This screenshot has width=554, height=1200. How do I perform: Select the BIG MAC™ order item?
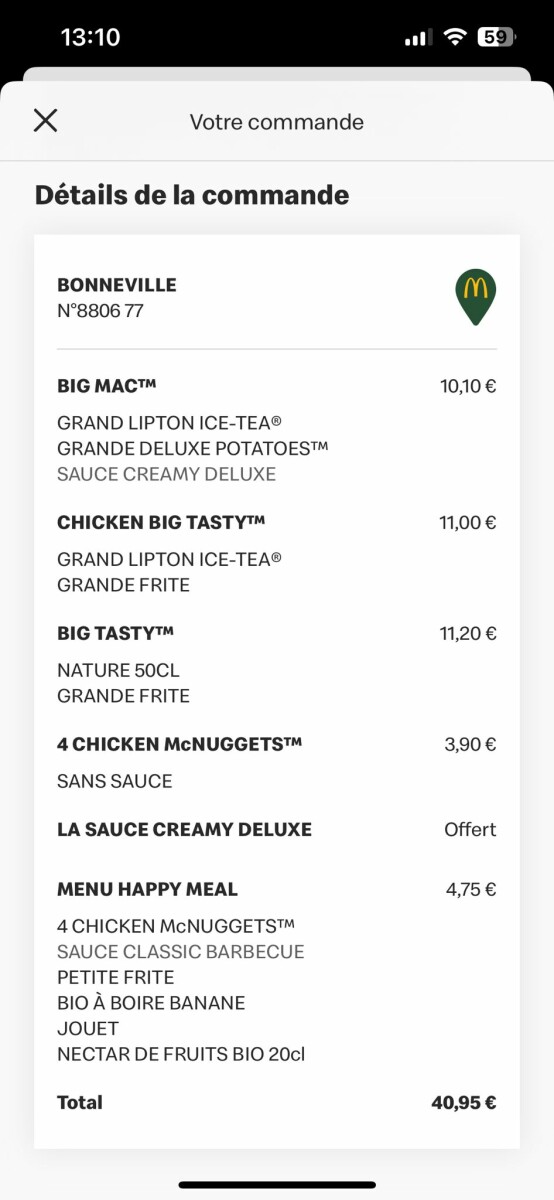107,385
